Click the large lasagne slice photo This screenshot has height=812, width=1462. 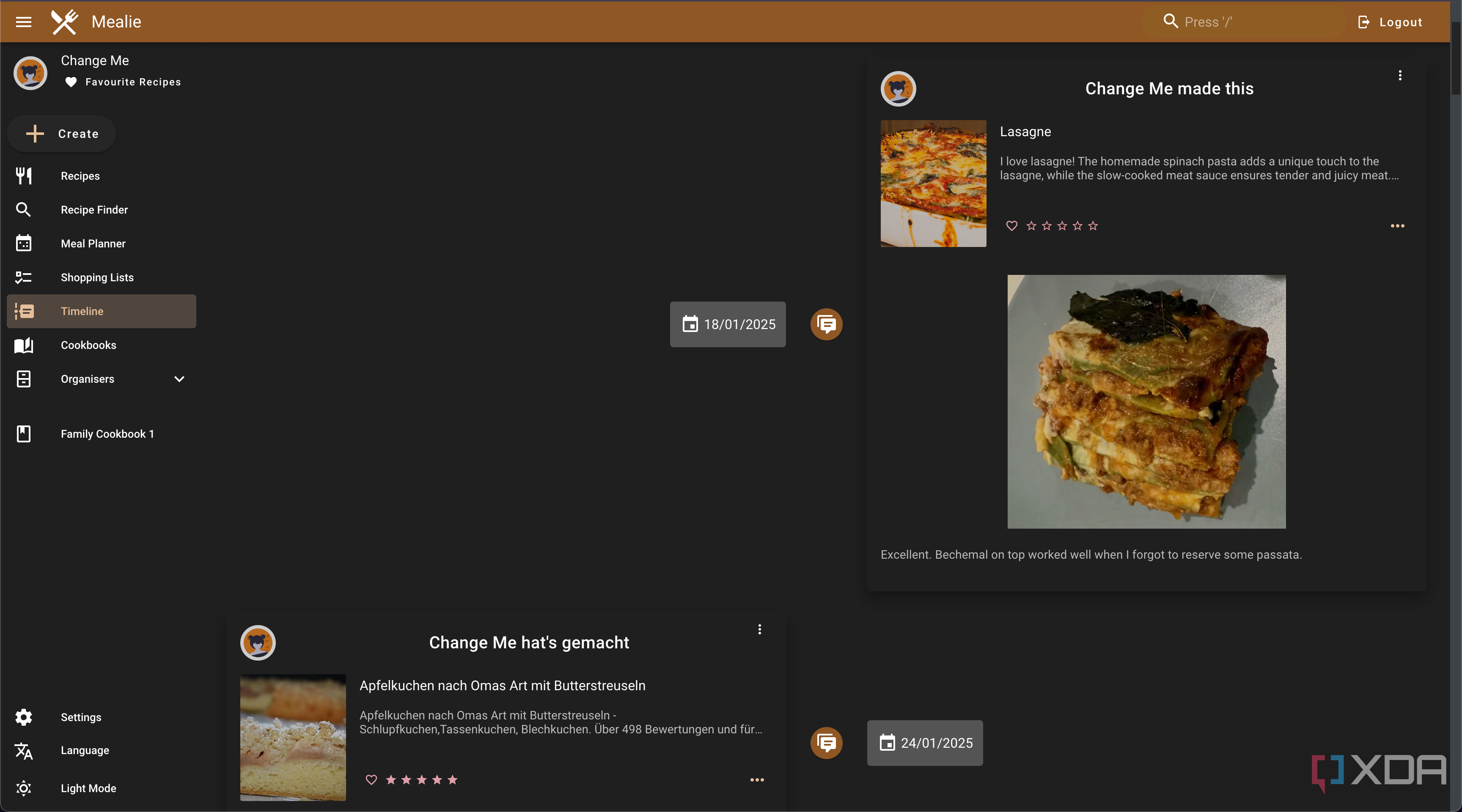[x=1146, y=402]
